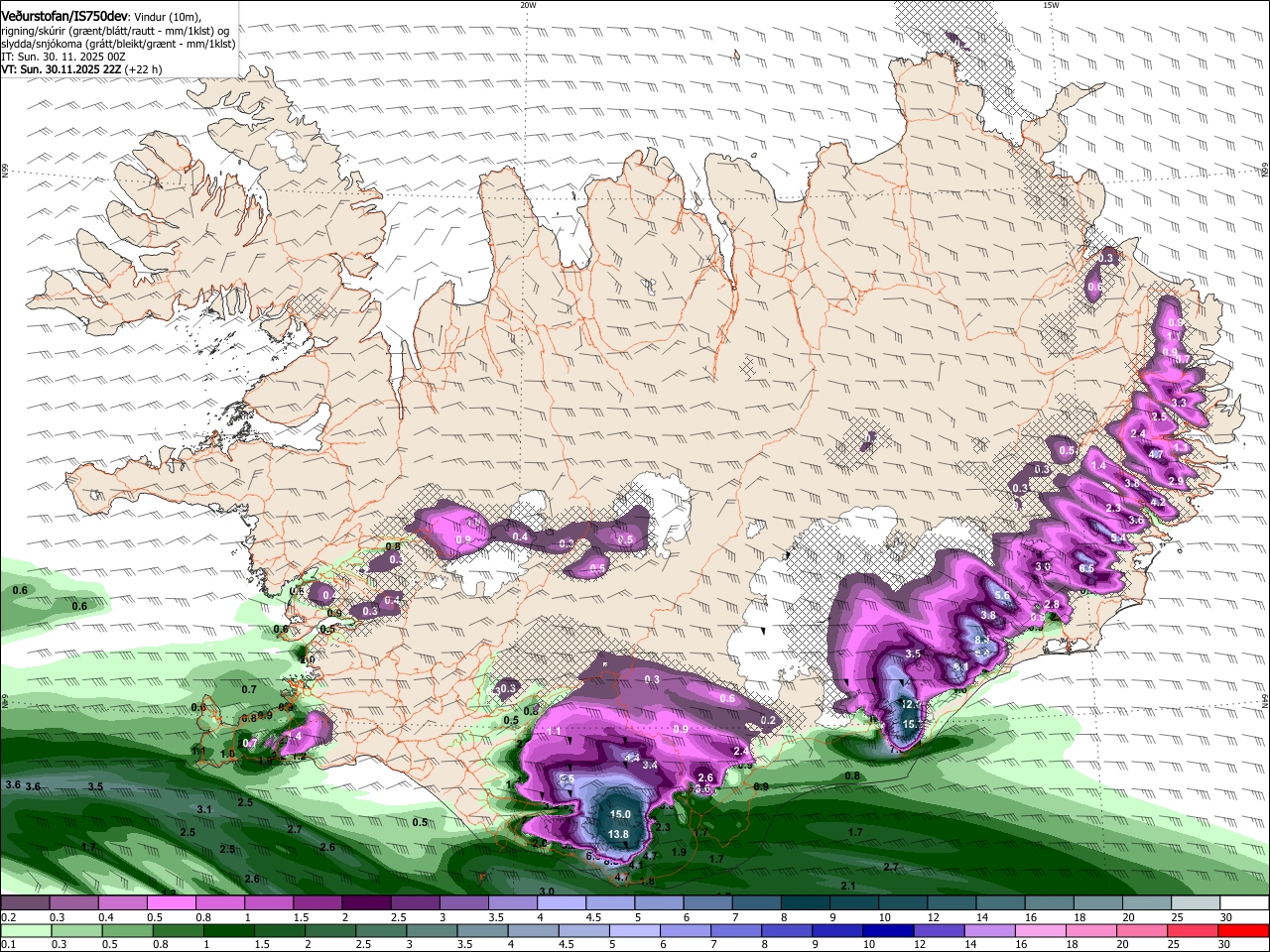Screen dimensions: 1270x952
Task: Click the 'IT: Sun. 30. 11. 2025 00Z' line
Action: click(63, 57)
